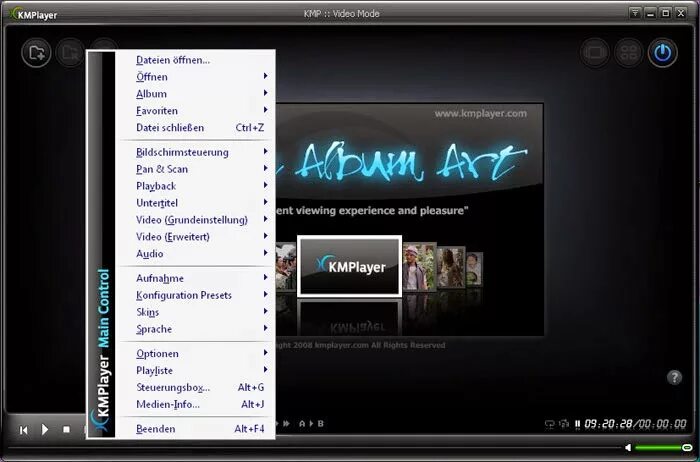Toggle the repeat mode icon
Image resolution: width=700 pixels, height=462 pixels.
click(x=550, y=424)
